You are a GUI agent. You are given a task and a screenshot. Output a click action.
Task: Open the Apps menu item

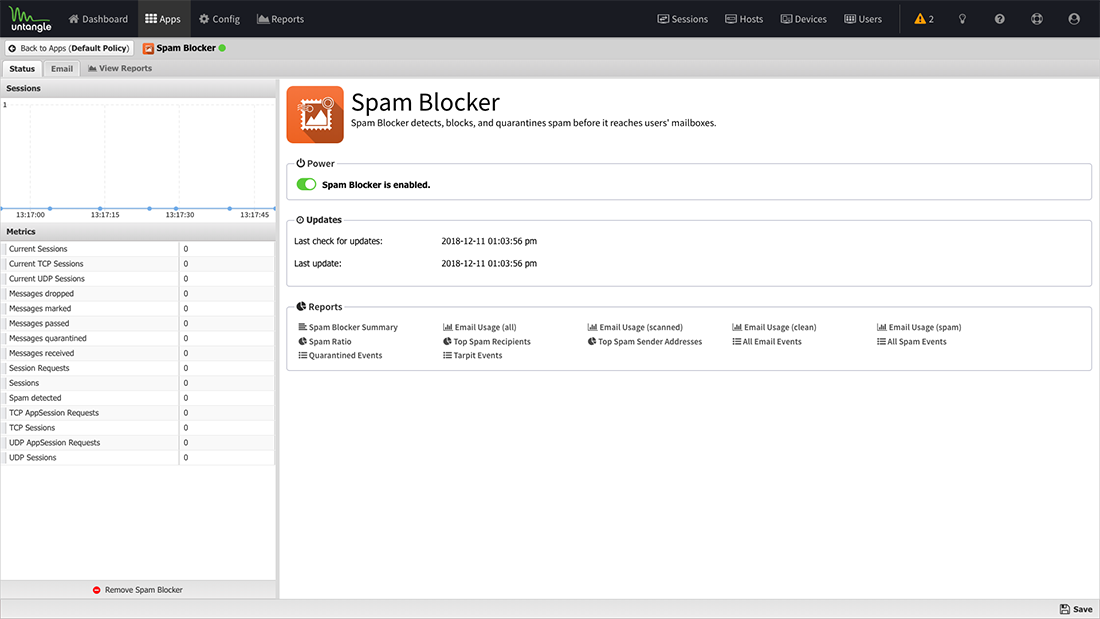[x=163, y=19]
